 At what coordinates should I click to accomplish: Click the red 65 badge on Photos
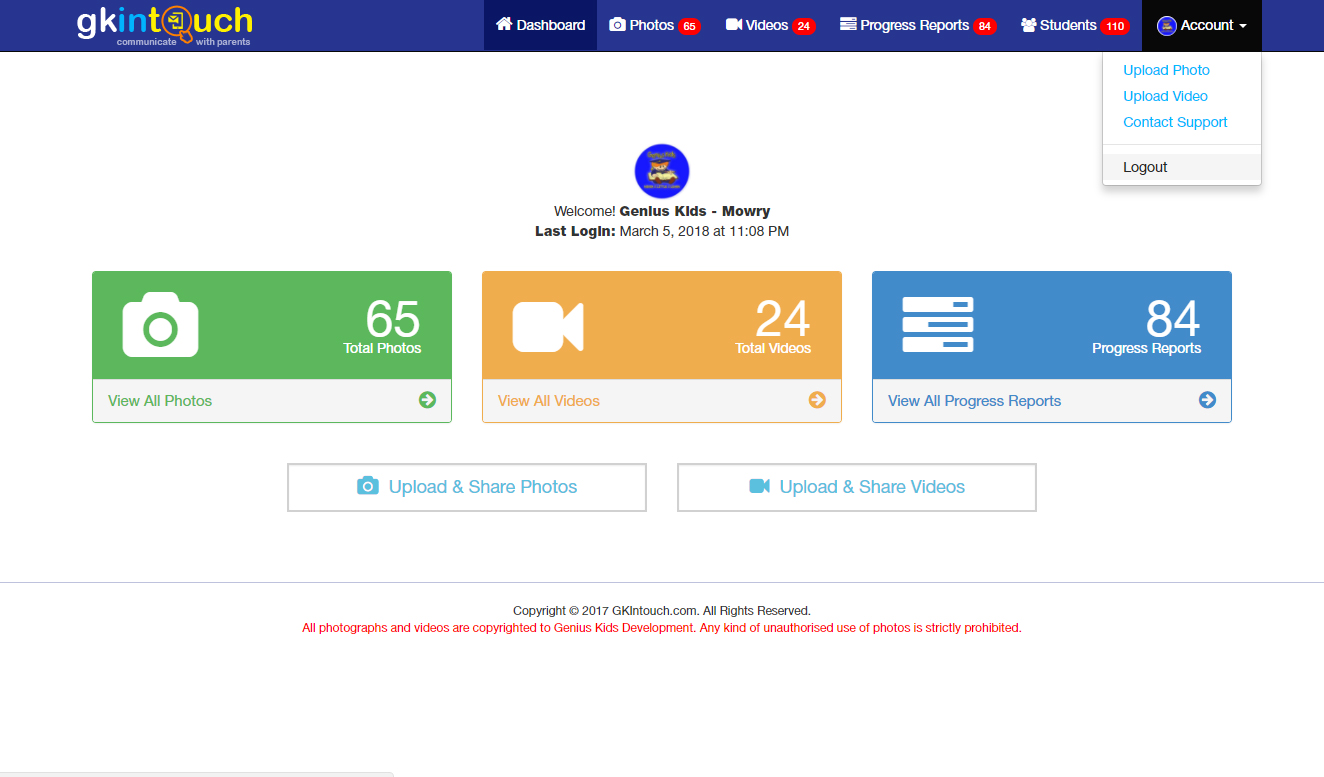click(689, 26)
